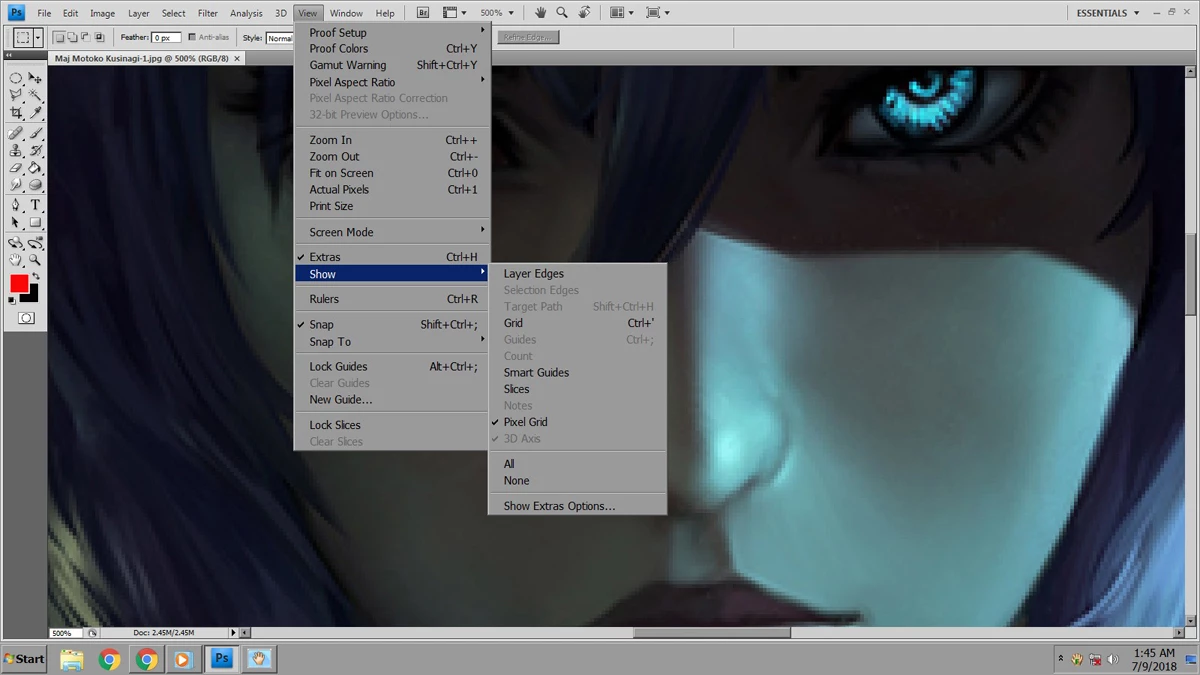Choose Zoom Out from View menu
This screenshot has height=675, width=1200.
point(392,156)
